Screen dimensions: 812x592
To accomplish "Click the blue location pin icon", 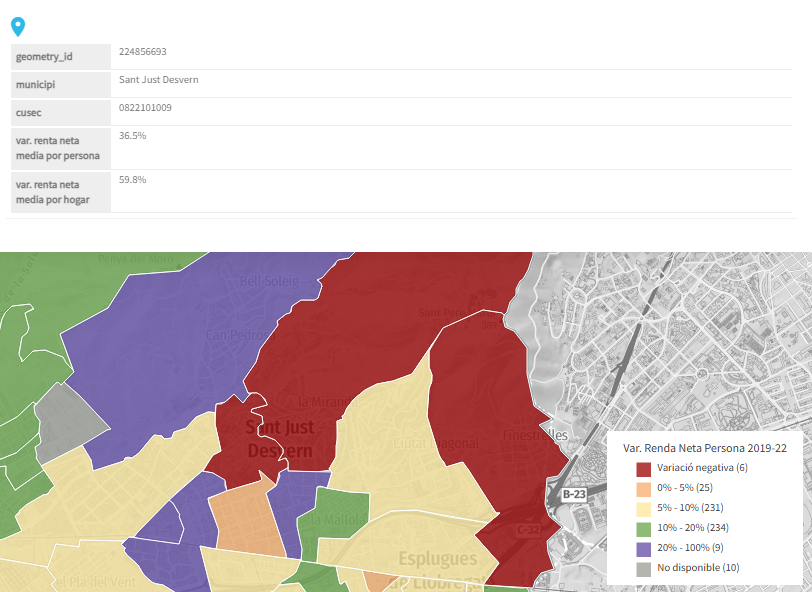I will pos(18,27).
